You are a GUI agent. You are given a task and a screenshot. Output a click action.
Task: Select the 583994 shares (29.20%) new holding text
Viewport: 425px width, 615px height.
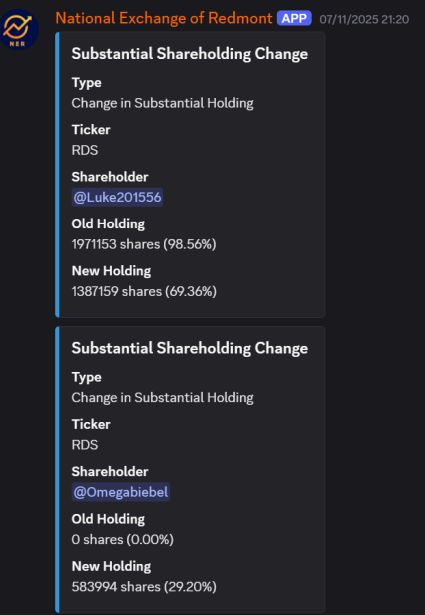(144, 587)
